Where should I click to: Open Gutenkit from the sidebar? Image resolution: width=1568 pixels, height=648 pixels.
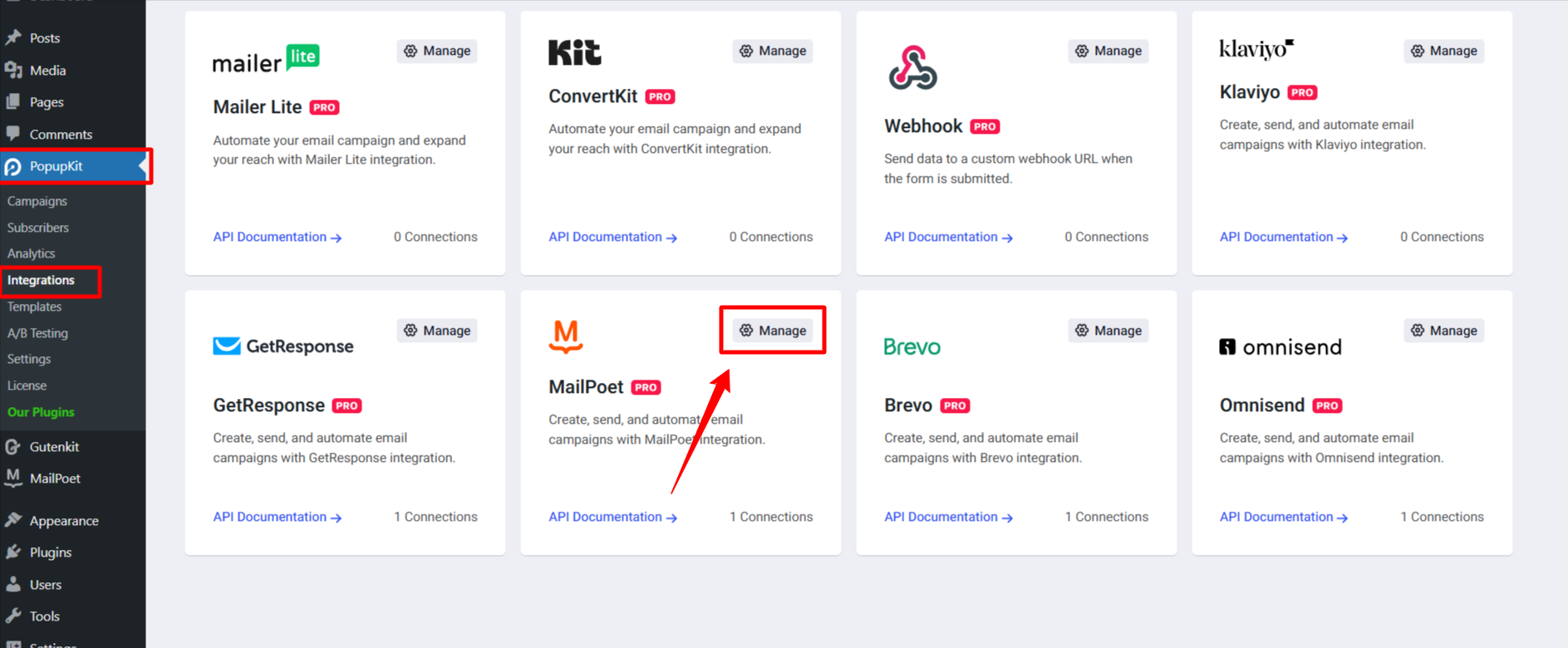click(x=54, y=447)
